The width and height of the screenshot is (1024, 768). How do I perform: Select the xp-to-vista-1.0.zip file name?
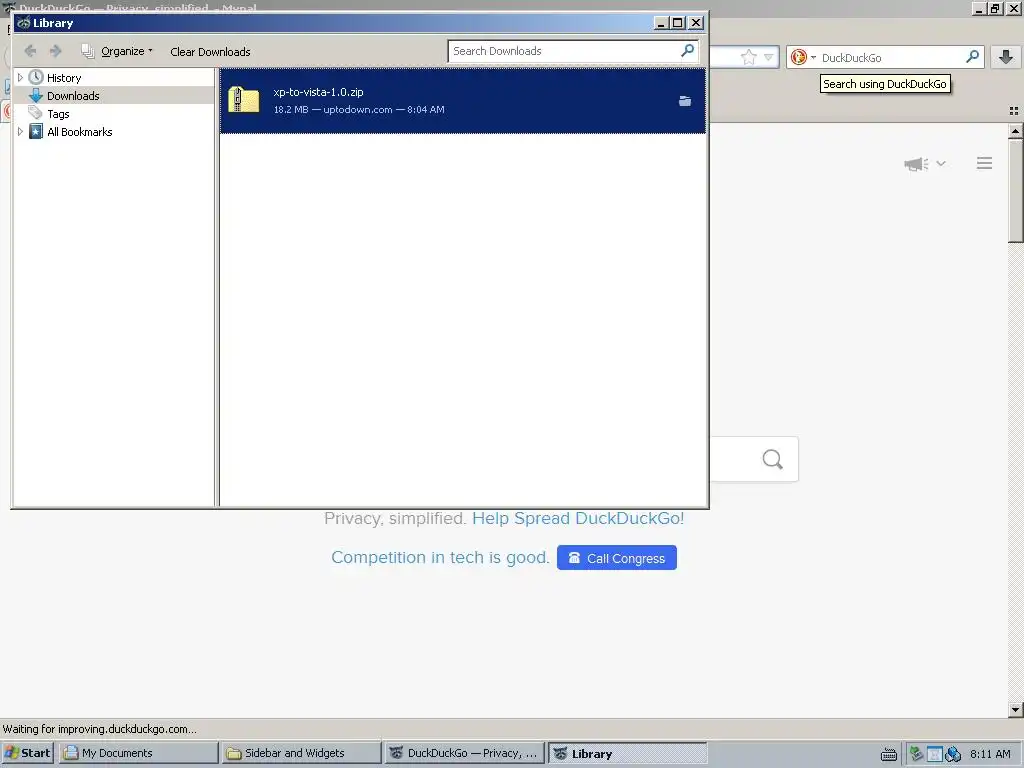(318, 92)
